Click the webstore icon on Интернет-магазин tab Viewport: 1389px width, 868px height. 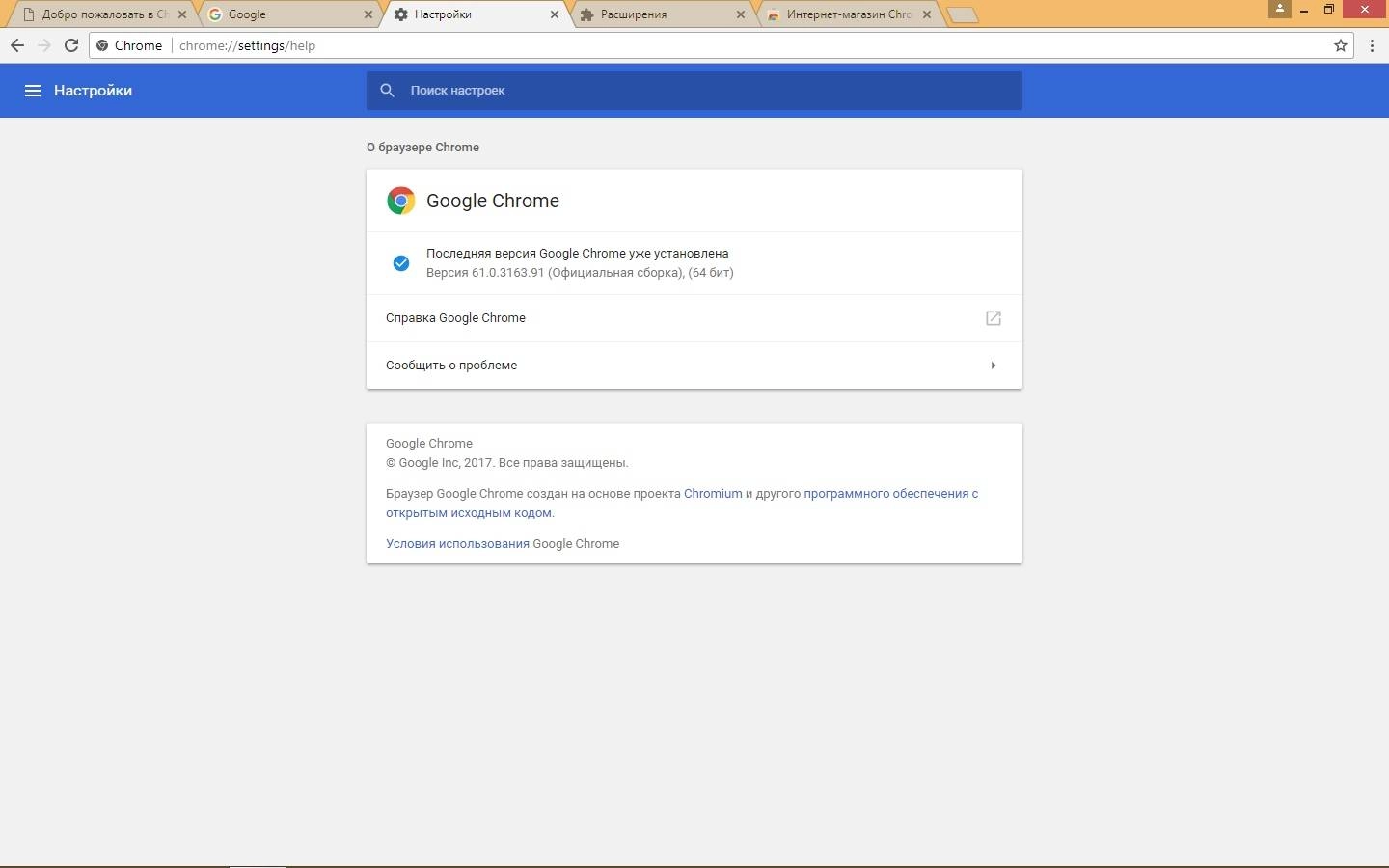(x=773, y=14)
